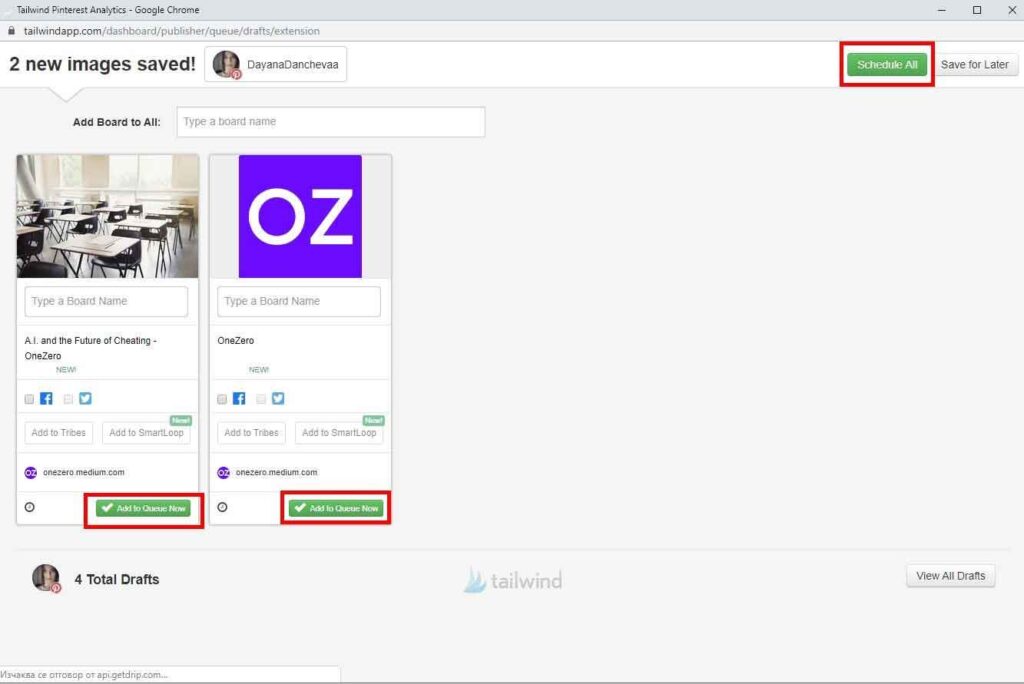Click profile avatar beside 4 Total Drafts
Viewport: 1024px width, 684px height.
(x=46, y=578)
